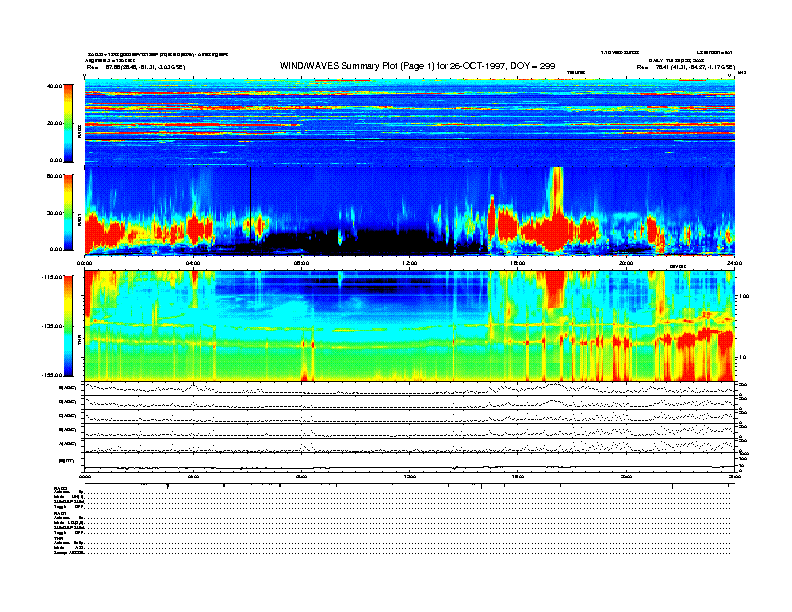Image resolution: width=792 pixels, height=612 pixels.
Task: Click the RAD2 rainbow color scale bar
Action: pyautogui.click(x=68, y=124)
